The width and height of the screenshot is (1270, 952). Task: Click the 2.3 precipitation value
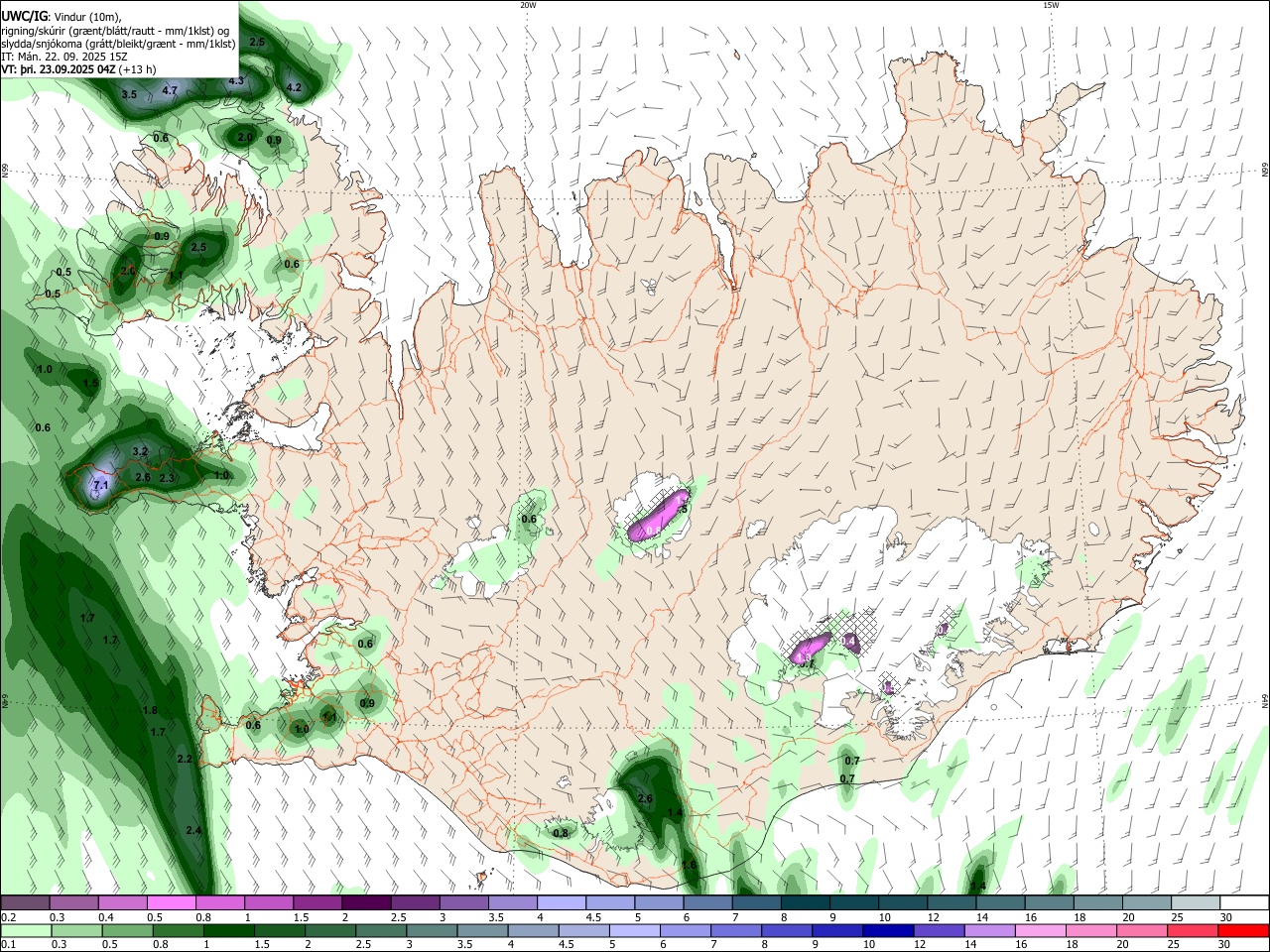pyautogui.click(x=167, y=478)
